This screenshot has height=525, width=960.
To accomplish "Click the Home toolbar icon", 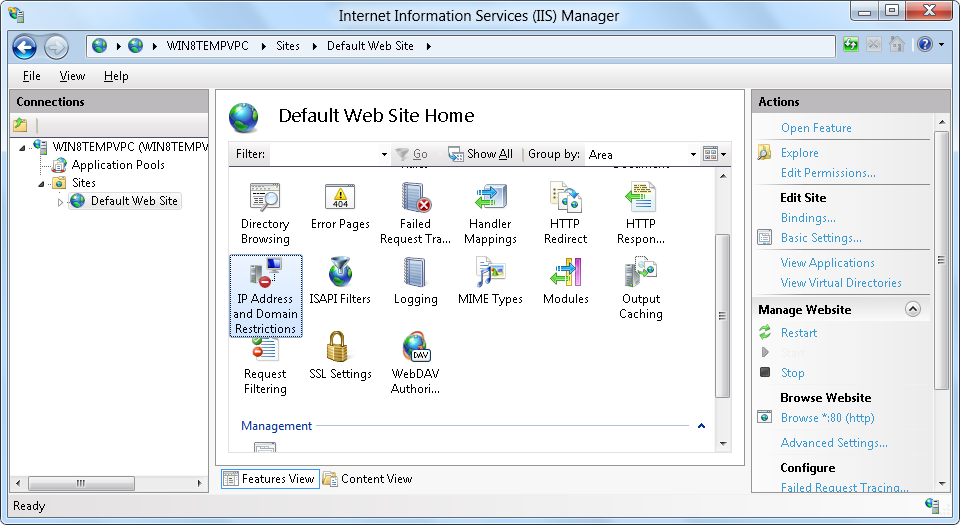I will 897,45.
